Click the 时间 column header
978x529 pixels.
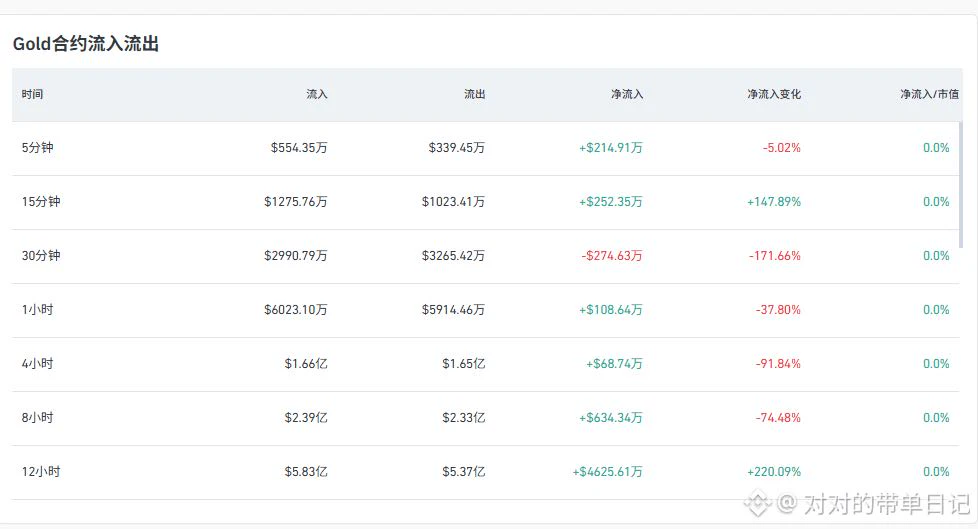[x=32, y=94]
